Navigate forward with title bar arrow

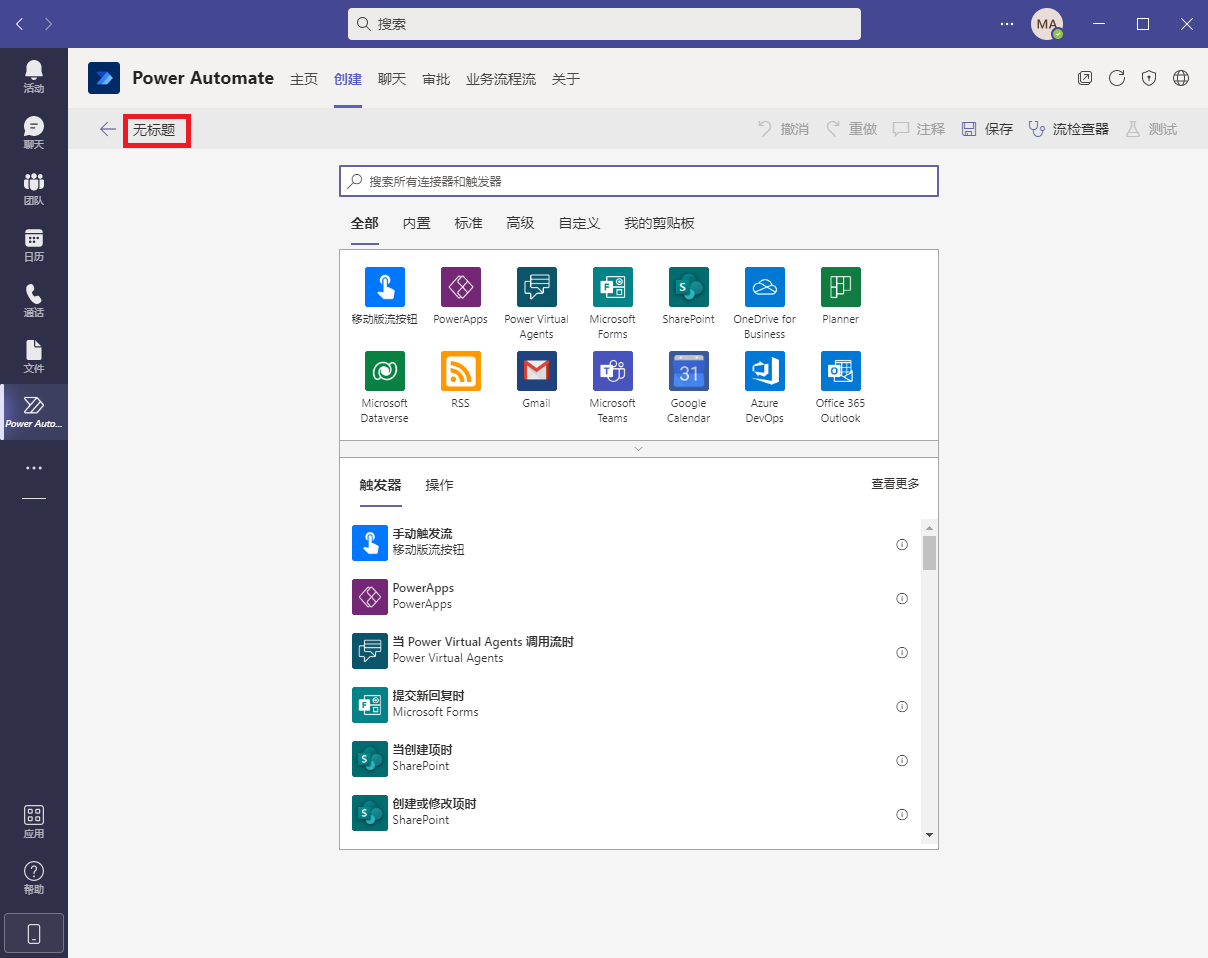coord(49,24)
